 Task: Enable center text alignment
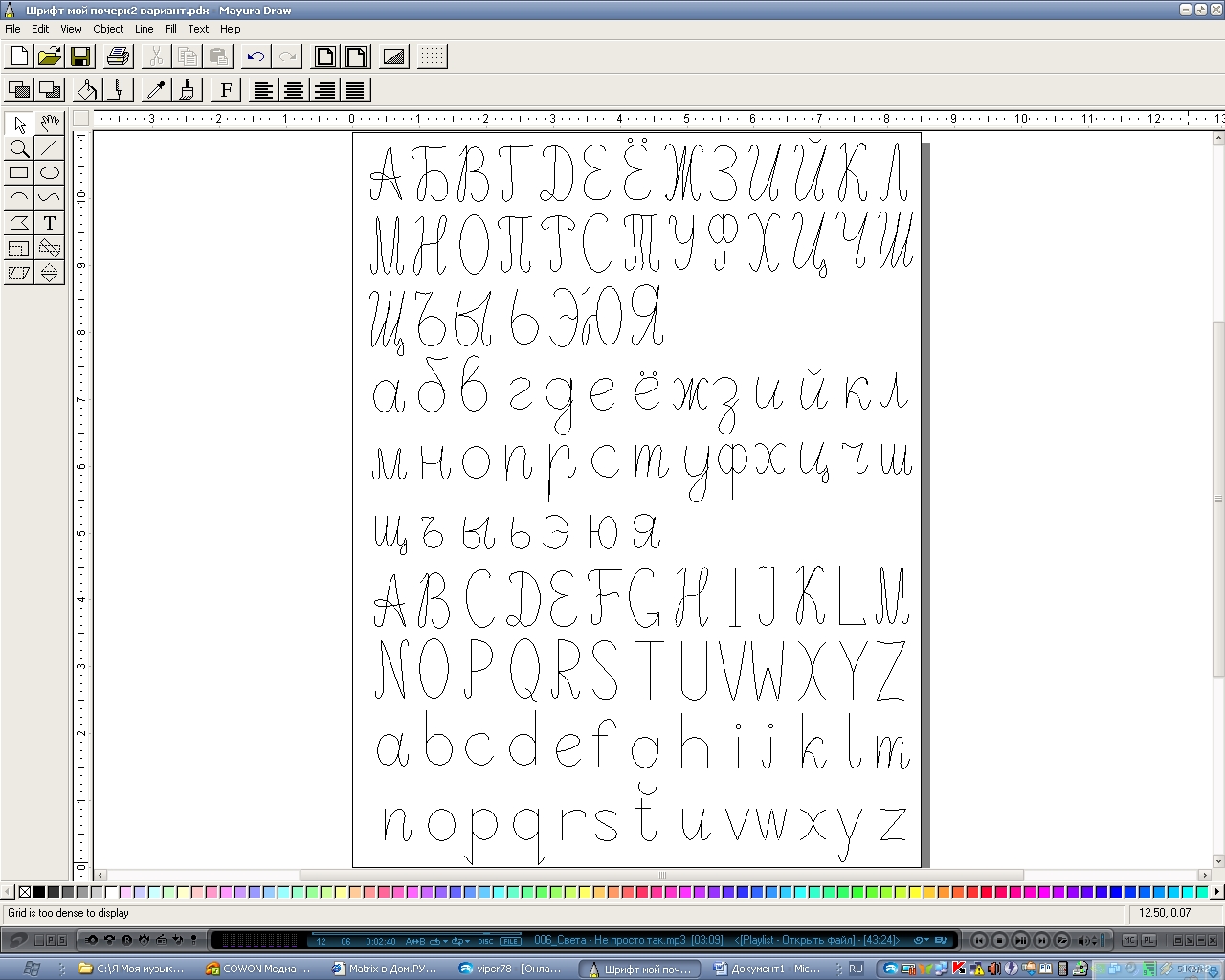294,90
